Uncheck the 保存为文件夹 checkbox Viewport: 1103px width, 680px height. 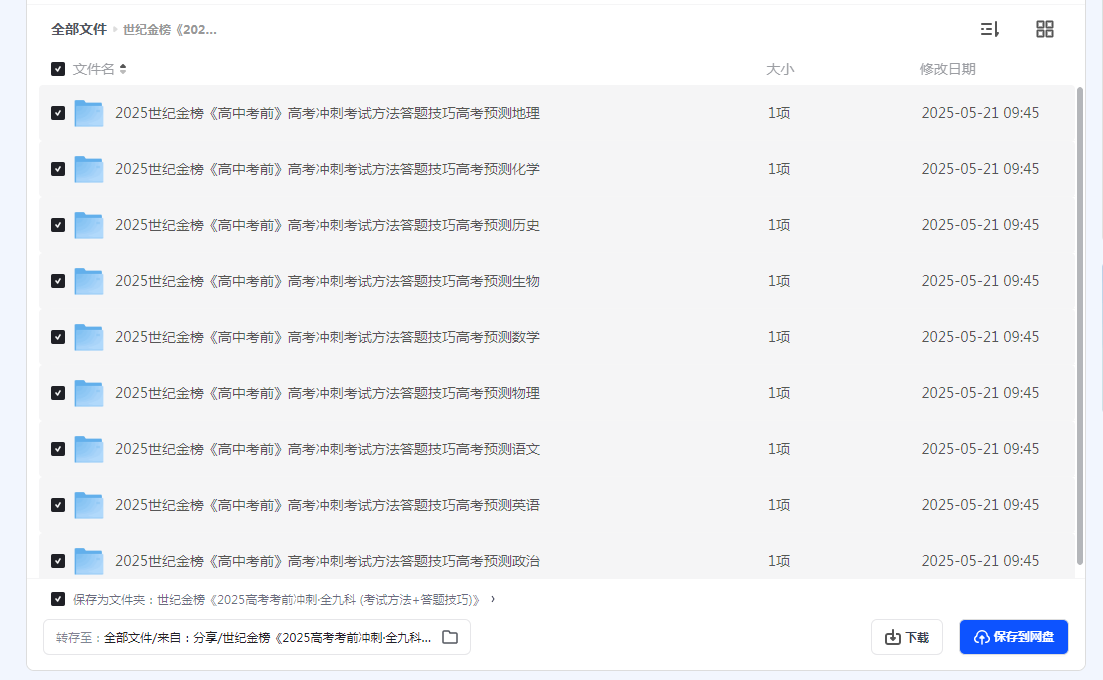[58, 599]
